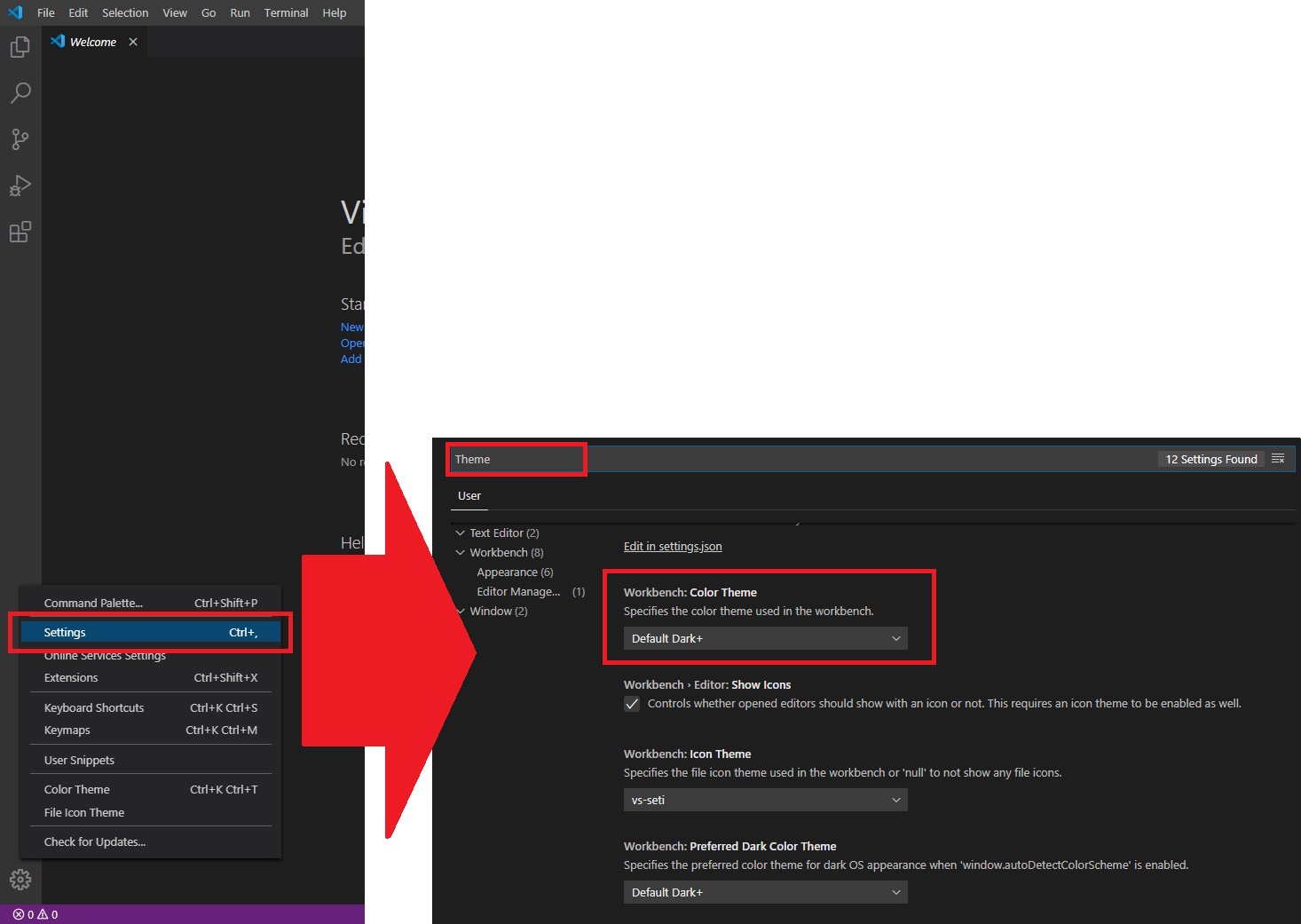This screenshot has height=924, width=1301.
Task: Choose Online Services Settings menu entry
Action: (151, 656)
